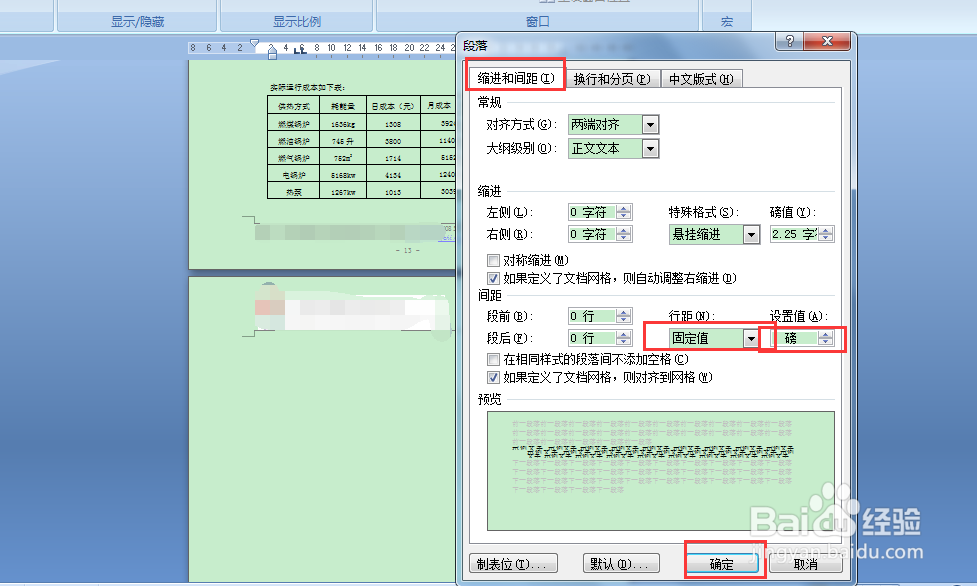
Task: Increase the 段前 value with the stepper
Action: [625, 312]
